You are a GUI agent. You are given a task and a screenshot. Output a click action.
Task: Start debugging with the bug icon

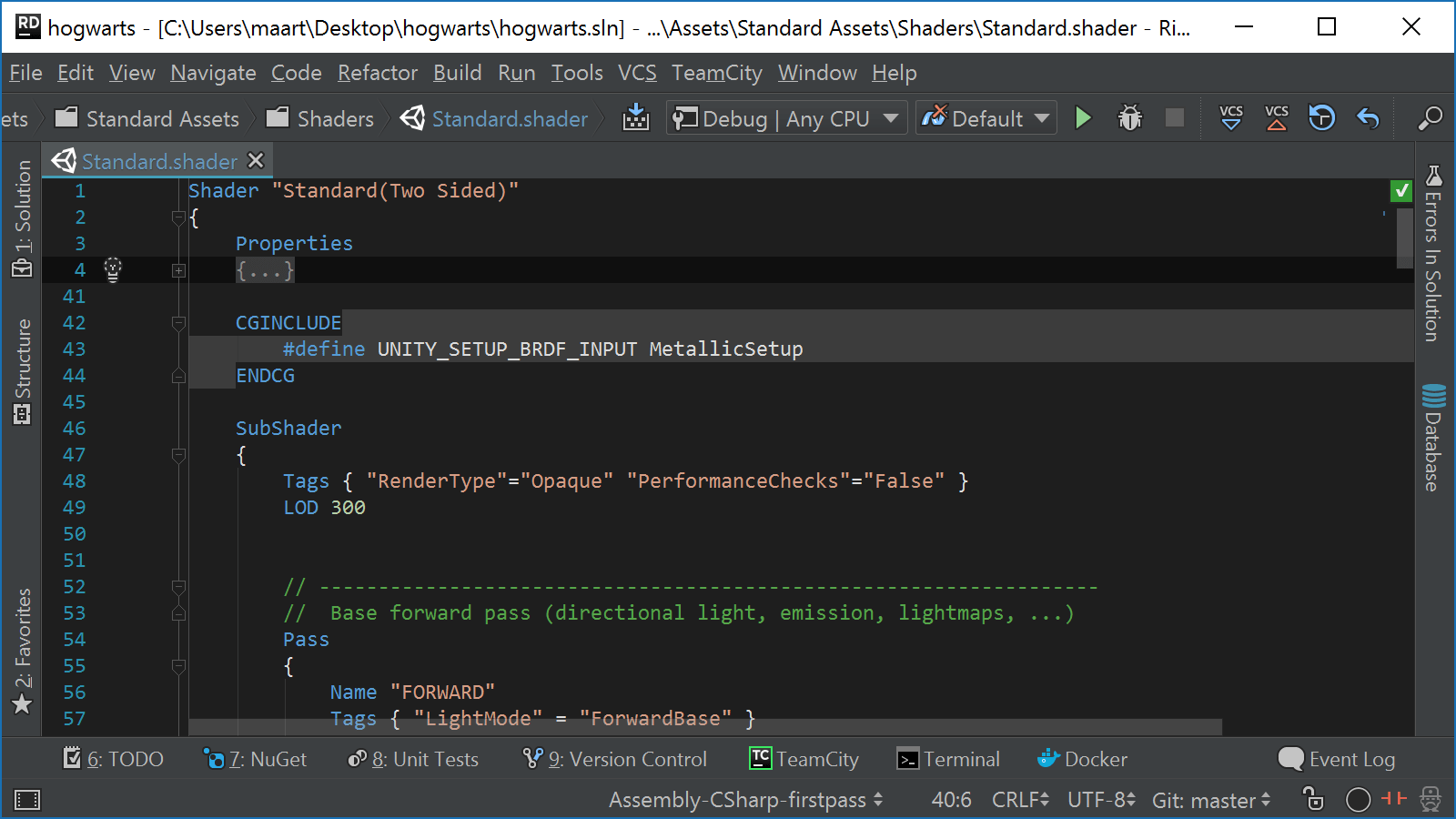(1129, 118)
